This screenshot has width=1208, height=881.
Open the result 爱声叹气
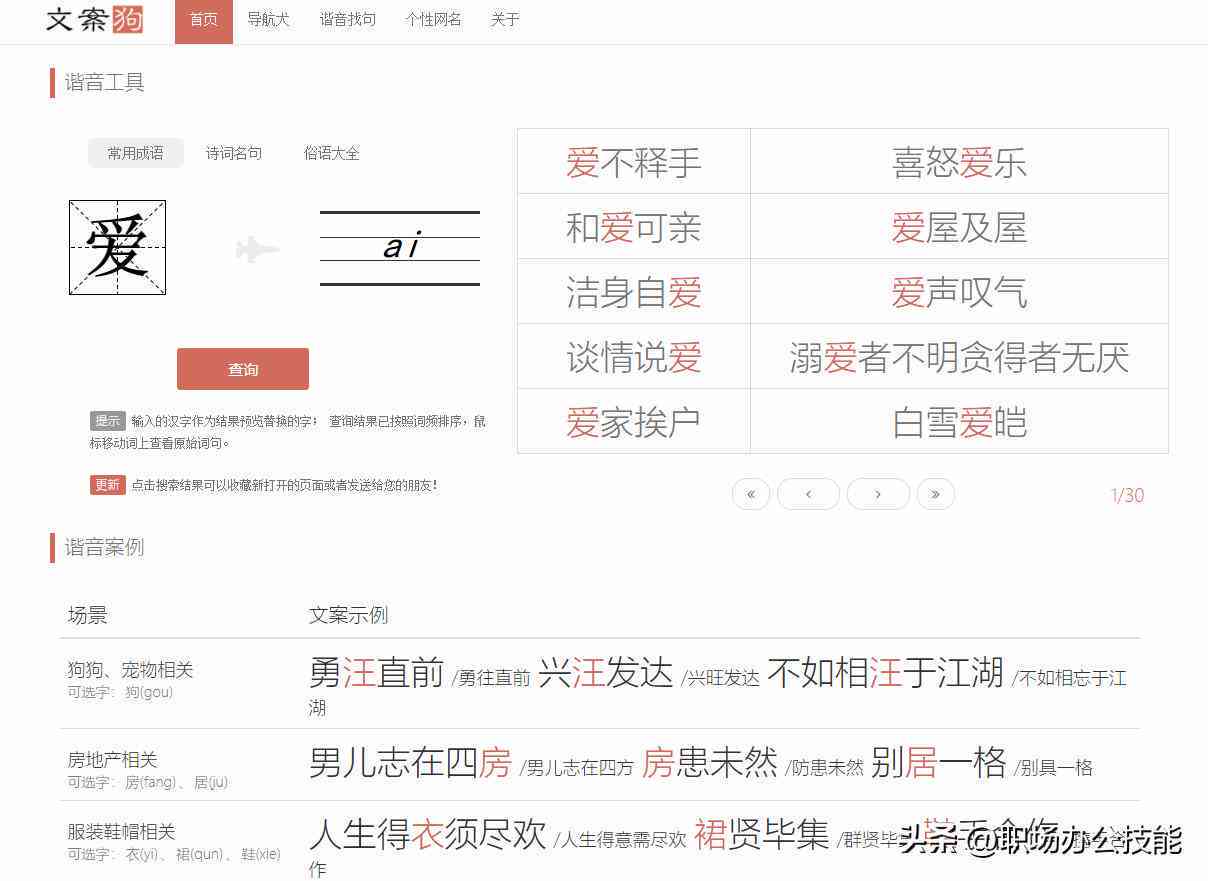pos(959,292)
